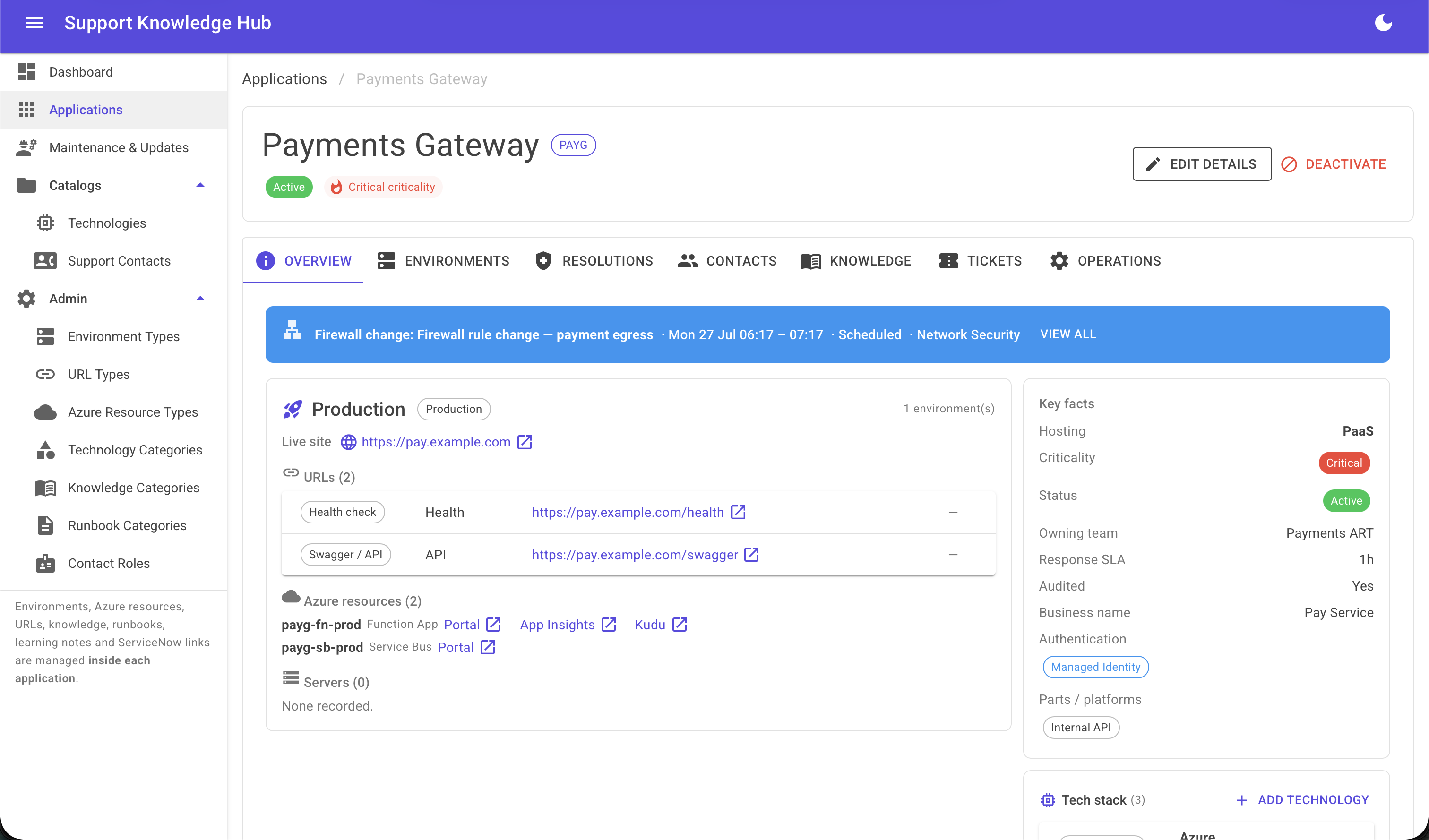This screenshot has width=1429, height=840.
Task: Open Kudu link for payg-fn-prod
Action: [x=650, y=624]
